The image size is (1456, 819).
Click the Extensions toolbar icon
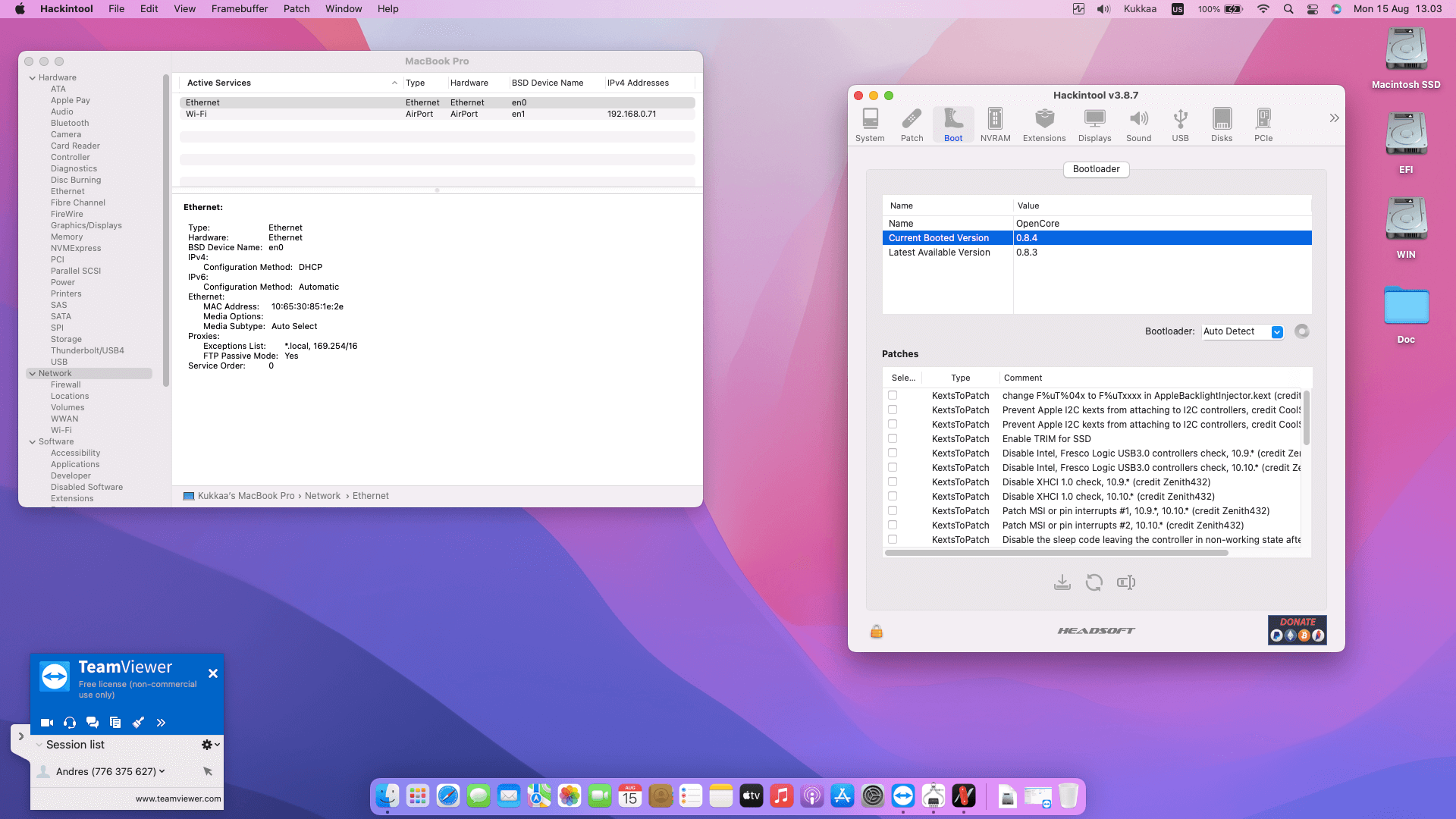point(1043,124)
